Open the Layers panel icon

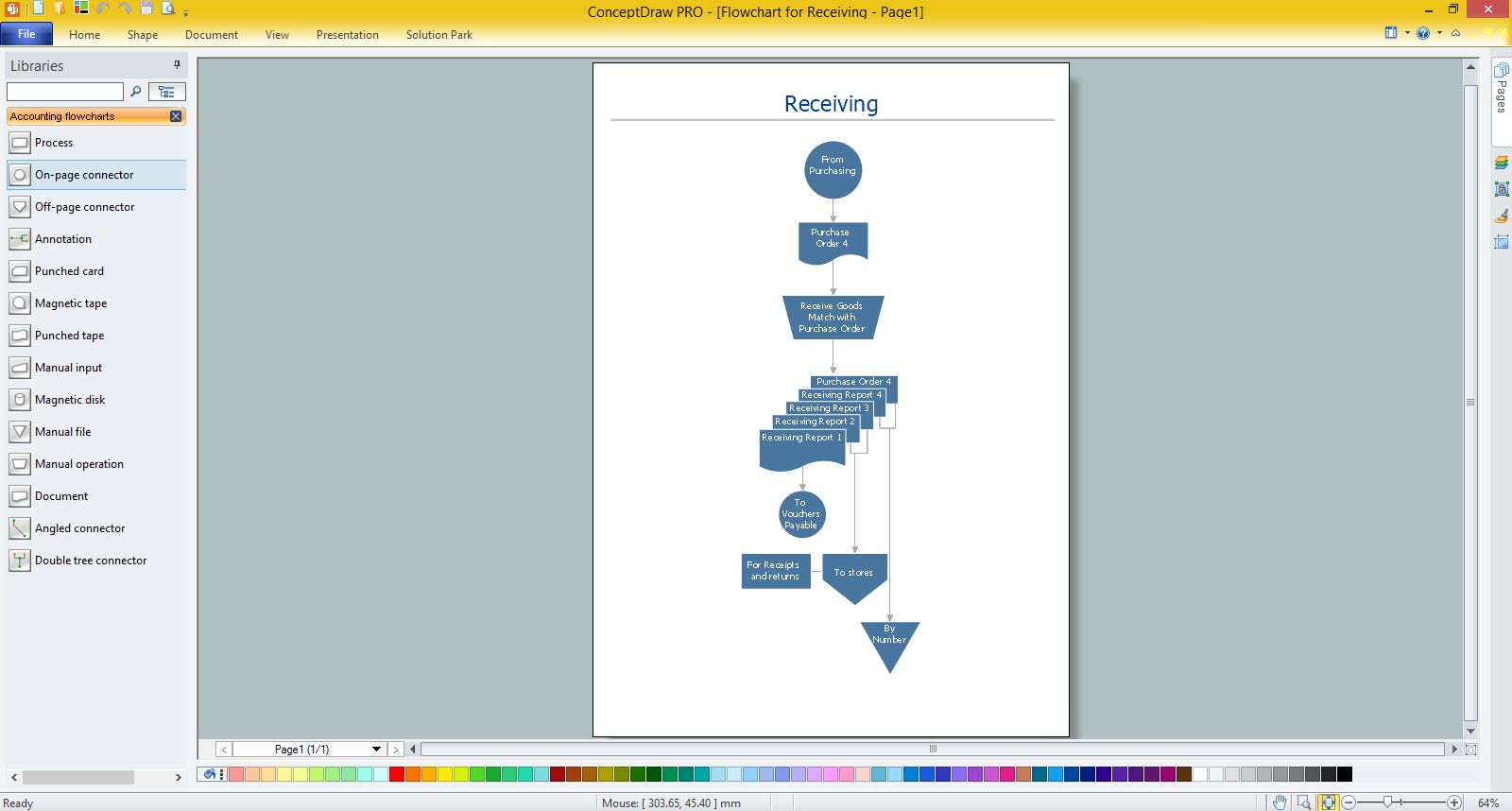click(x=1502, y=163)
